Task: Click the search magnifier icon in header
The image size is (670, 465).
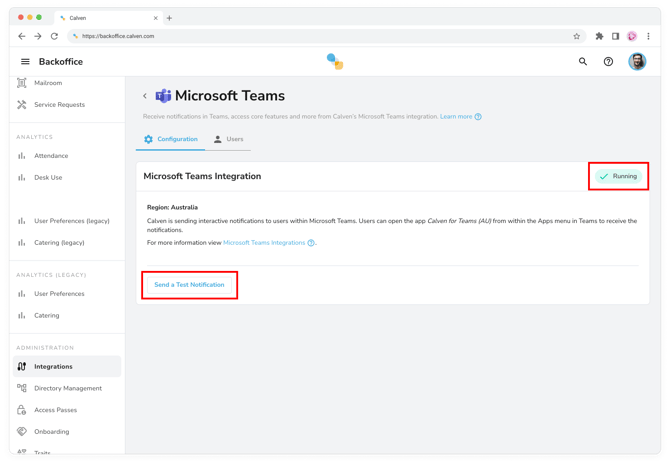Action: click(x=583, y=62)
